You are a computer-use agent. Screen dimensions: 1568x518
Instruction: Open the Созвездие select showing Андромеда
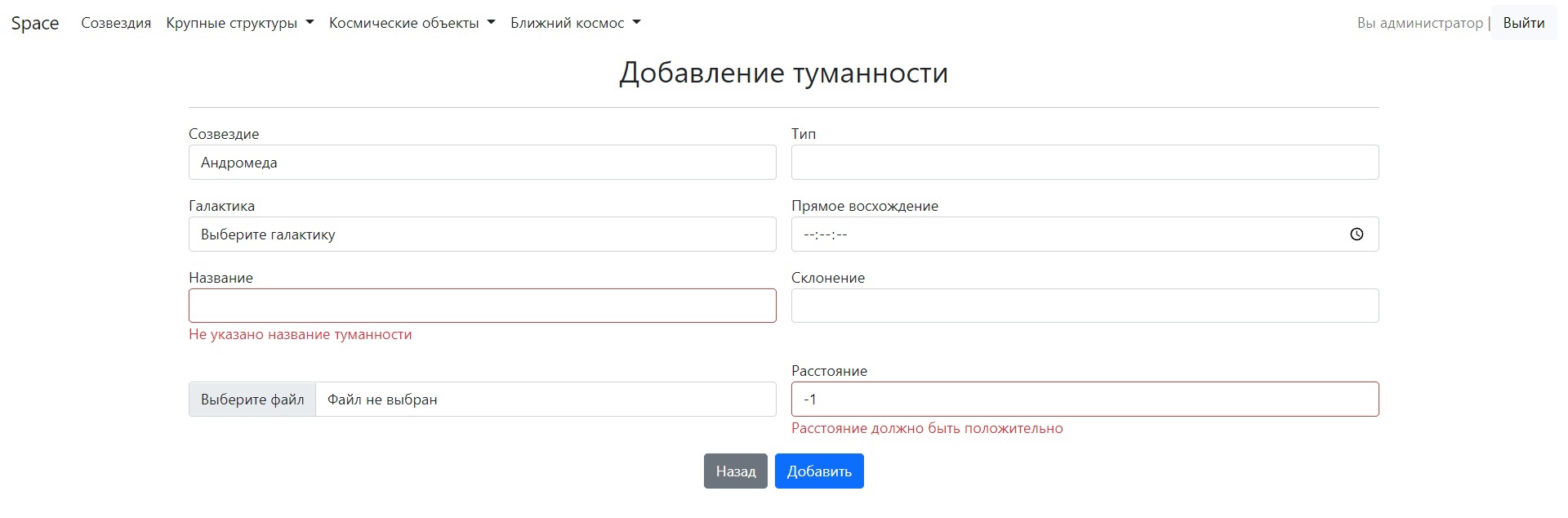pyautogui.click(x=483, y=163)
